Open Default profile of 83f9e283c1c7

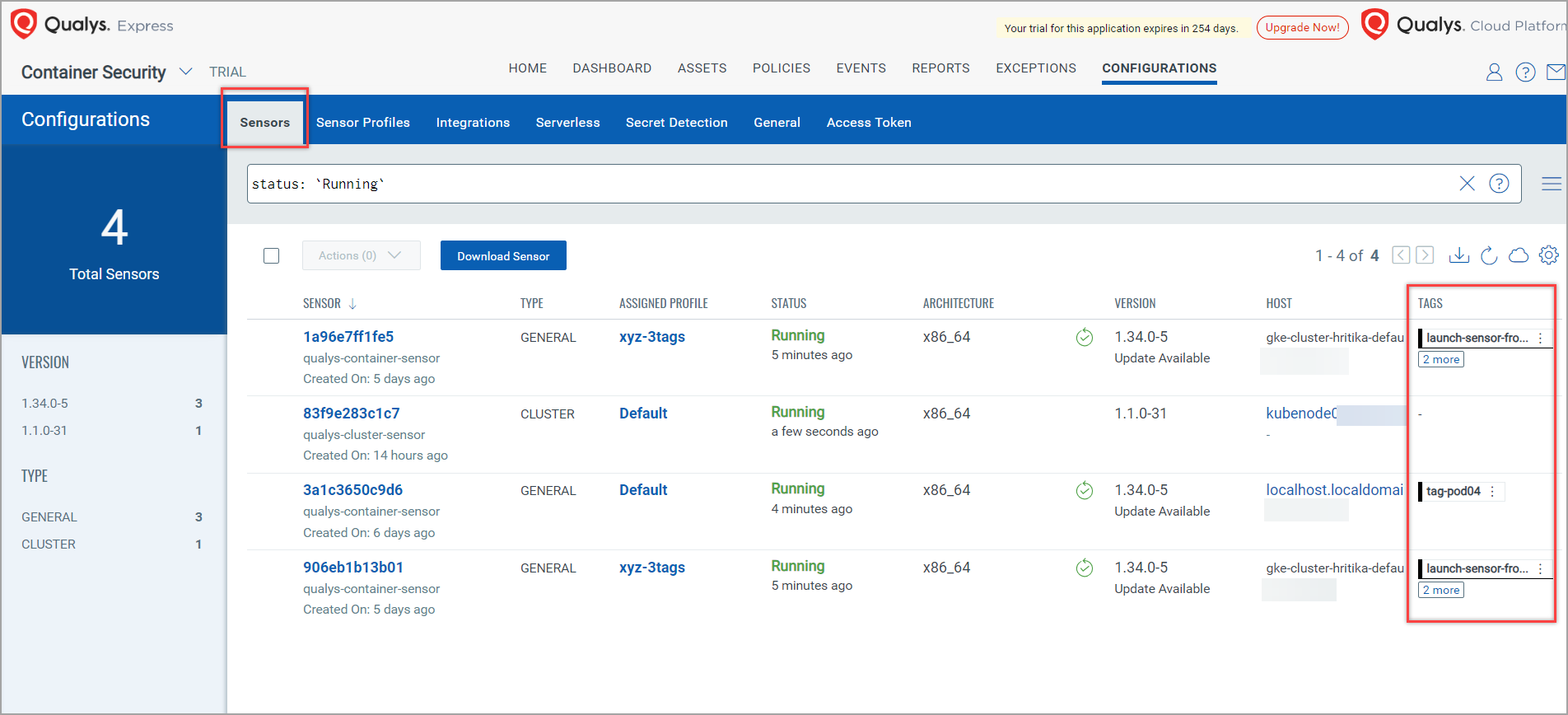pyautogui.click(x=643, y=414)
